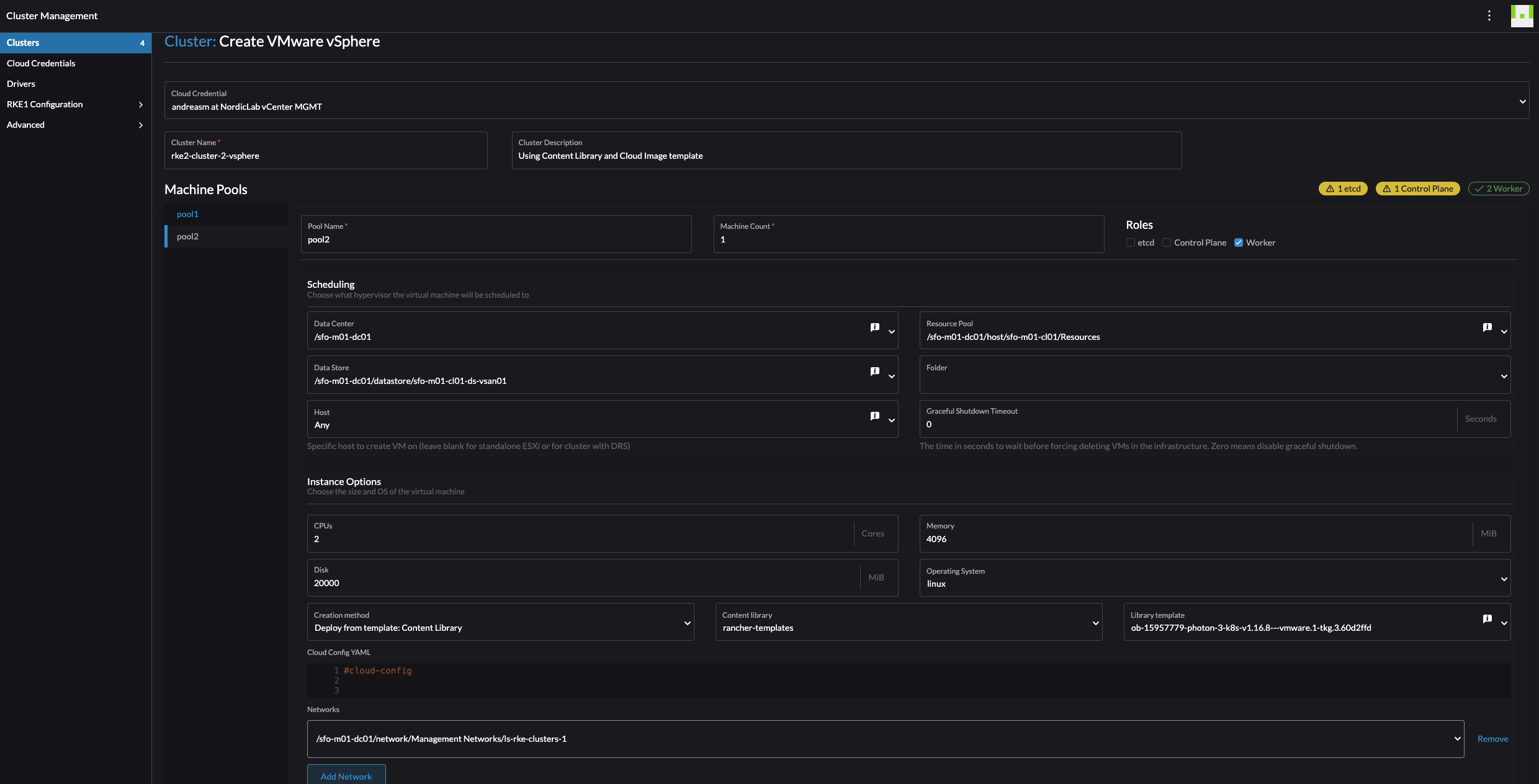Click the Cluster Management title
1539x784 pixels.
(52, 16)
